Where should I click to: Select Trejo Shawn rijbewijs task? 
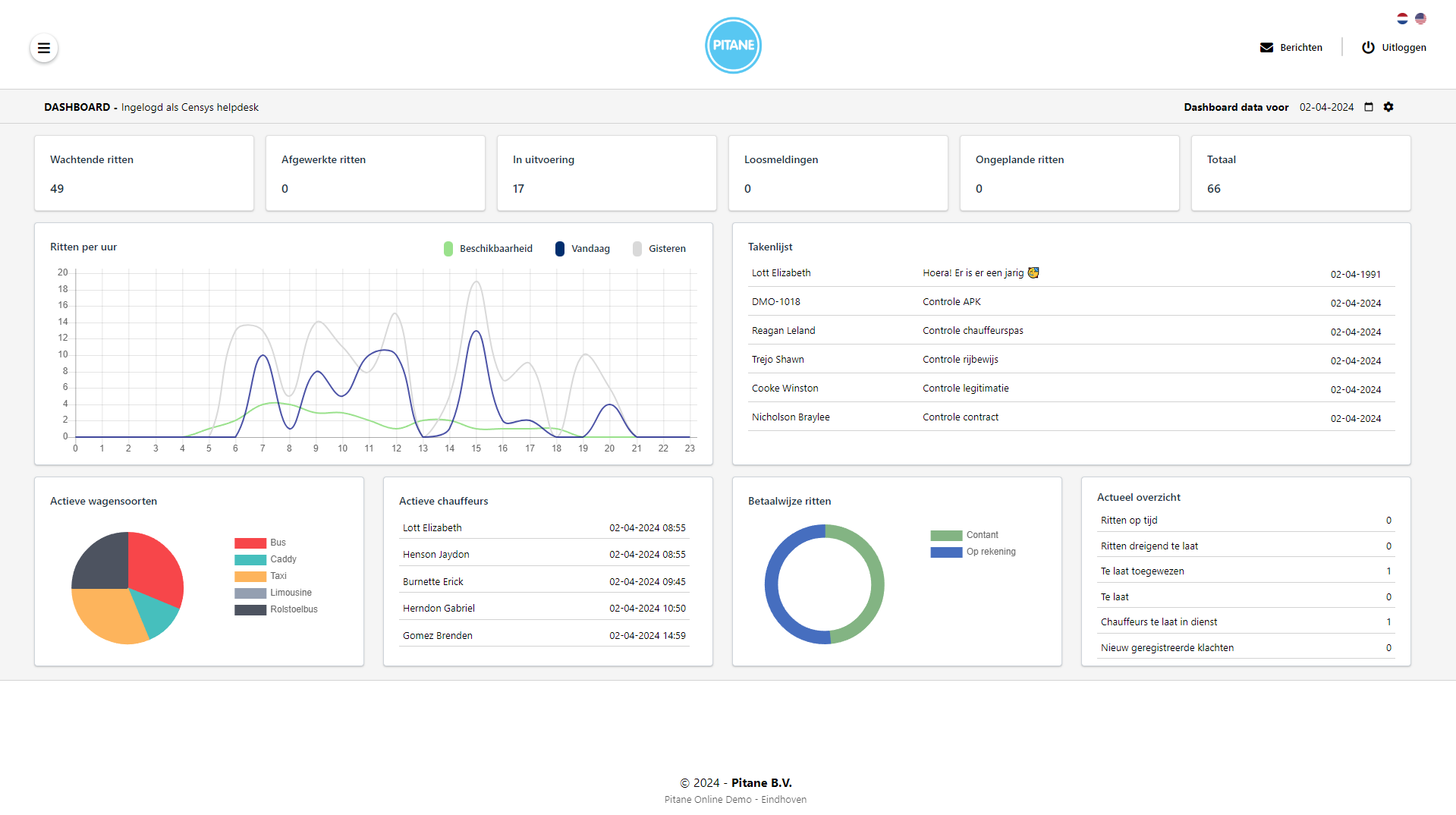[1071, 360]
